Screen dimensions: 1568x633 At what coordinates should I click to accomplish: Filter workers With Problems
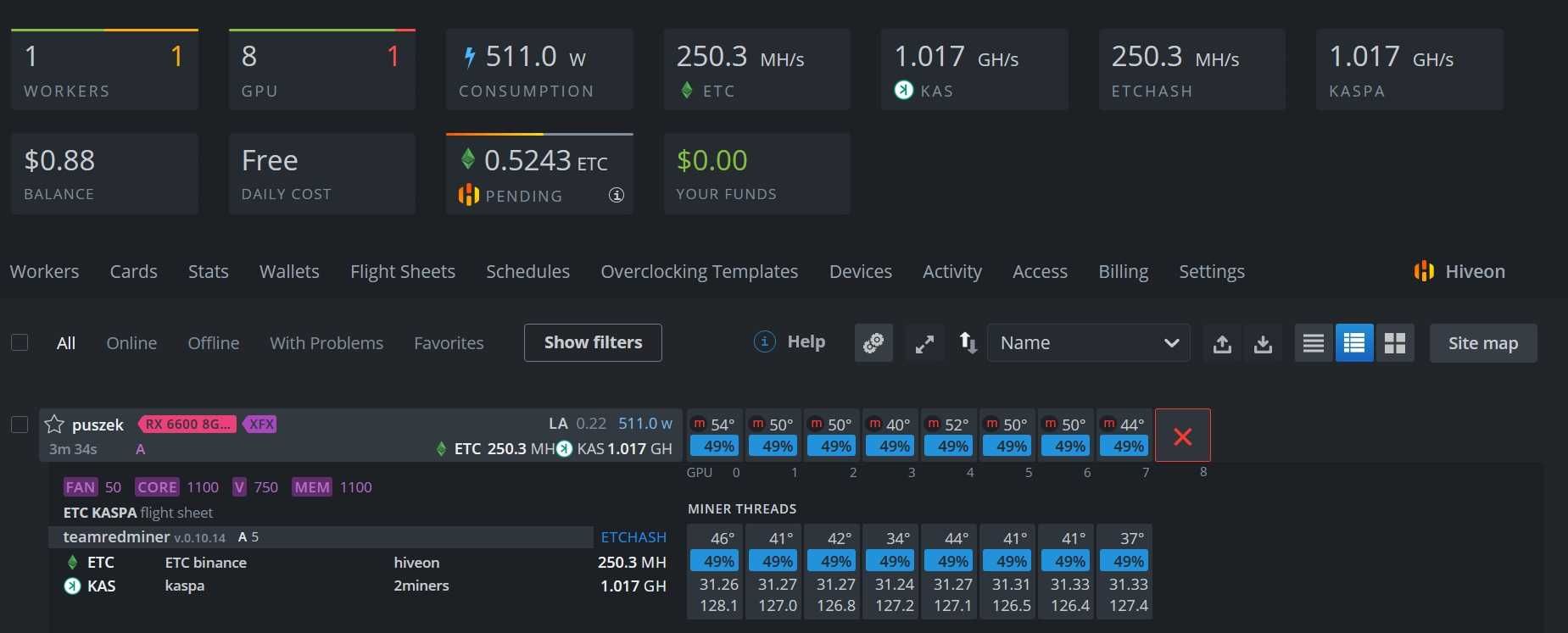pos(326,343)
